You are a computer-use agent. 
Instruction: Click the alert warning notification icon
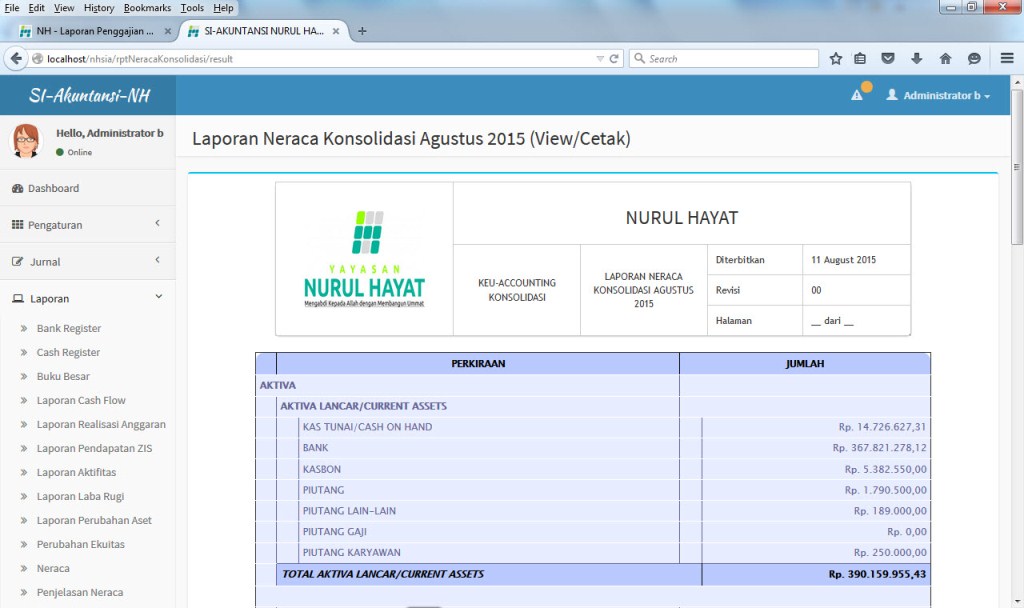857,95
